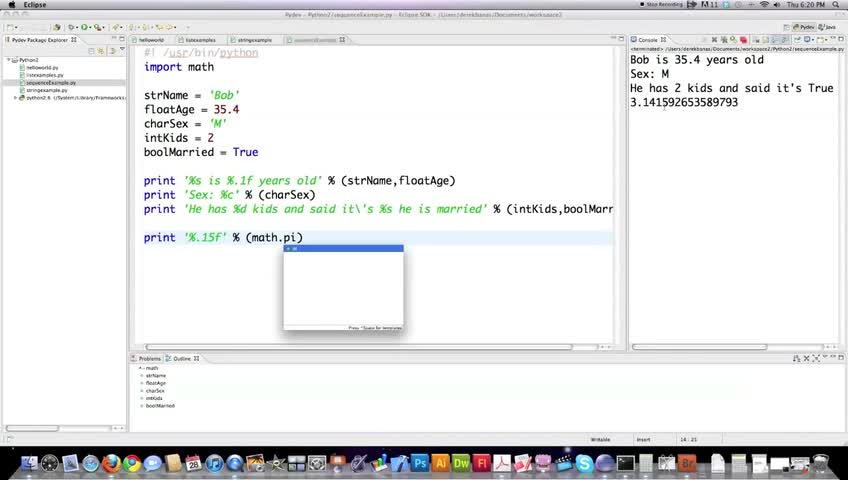Click the 'boolMarried = True' code line

coord(201,152)
